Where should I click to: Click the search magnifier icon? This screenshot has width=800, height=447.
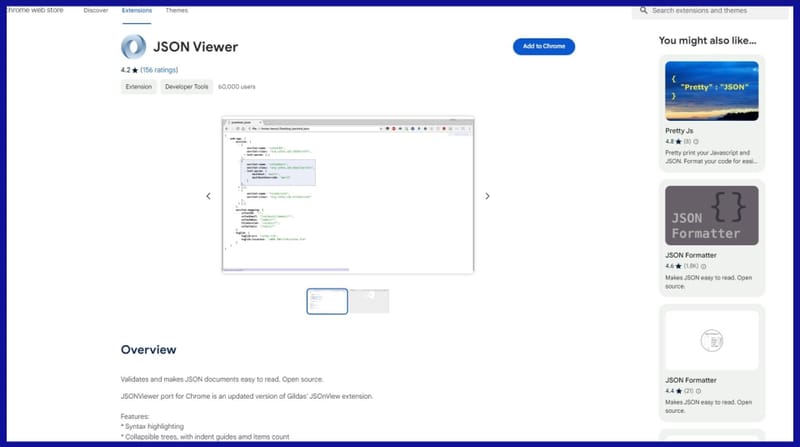pyautogui.click(x=643, y=10)
